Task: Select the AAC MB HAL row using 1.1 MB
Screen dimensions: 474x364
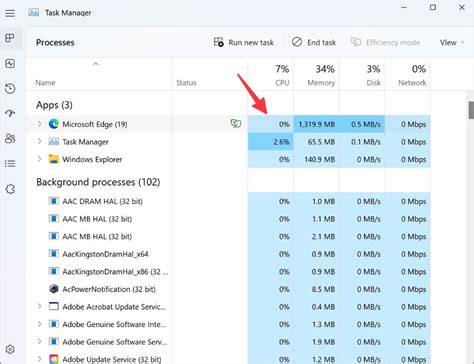Action: (x=228, y=219)
